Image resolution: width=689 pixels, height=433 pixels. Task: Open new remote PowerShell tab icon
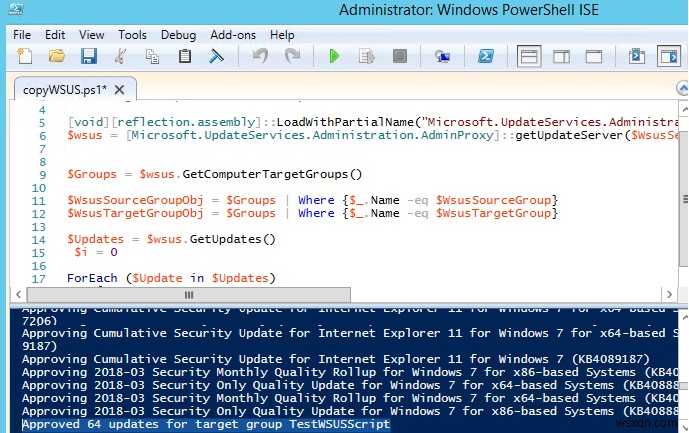(442, 56)
